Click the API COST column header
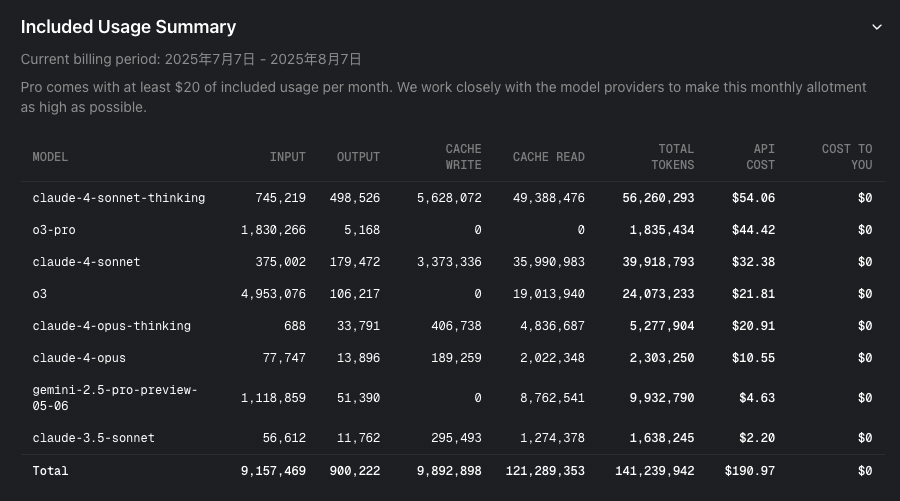 tap(761, 157)
